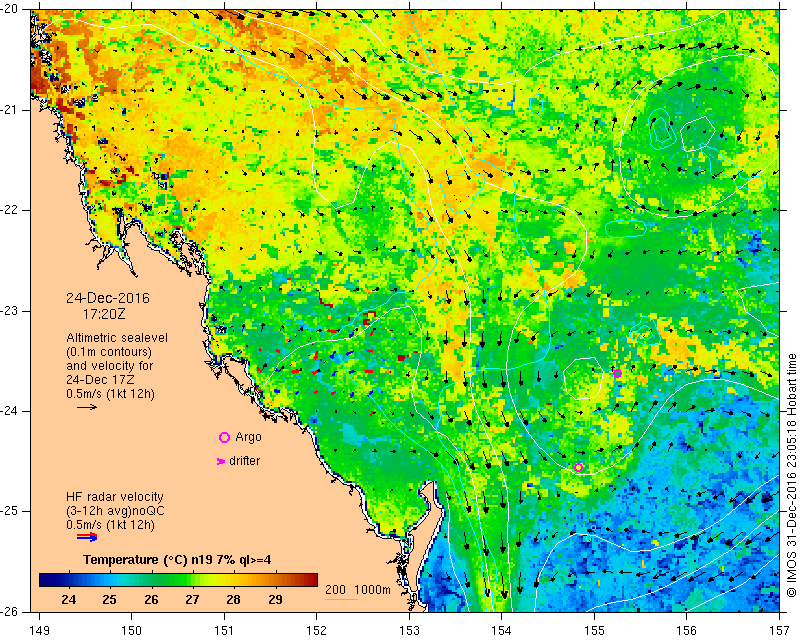Screen dimensions: 800x640
Task: Click the colorbar tick label '27'
Action: [x=192, y=599]
